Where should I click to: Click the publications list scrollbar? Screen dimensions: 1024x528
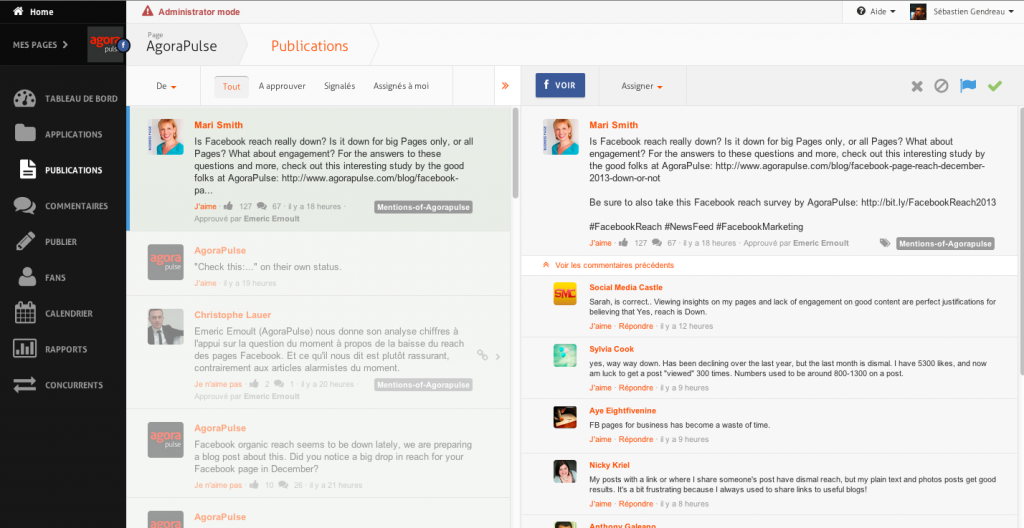pyautogui.click(x=515, y=154)
